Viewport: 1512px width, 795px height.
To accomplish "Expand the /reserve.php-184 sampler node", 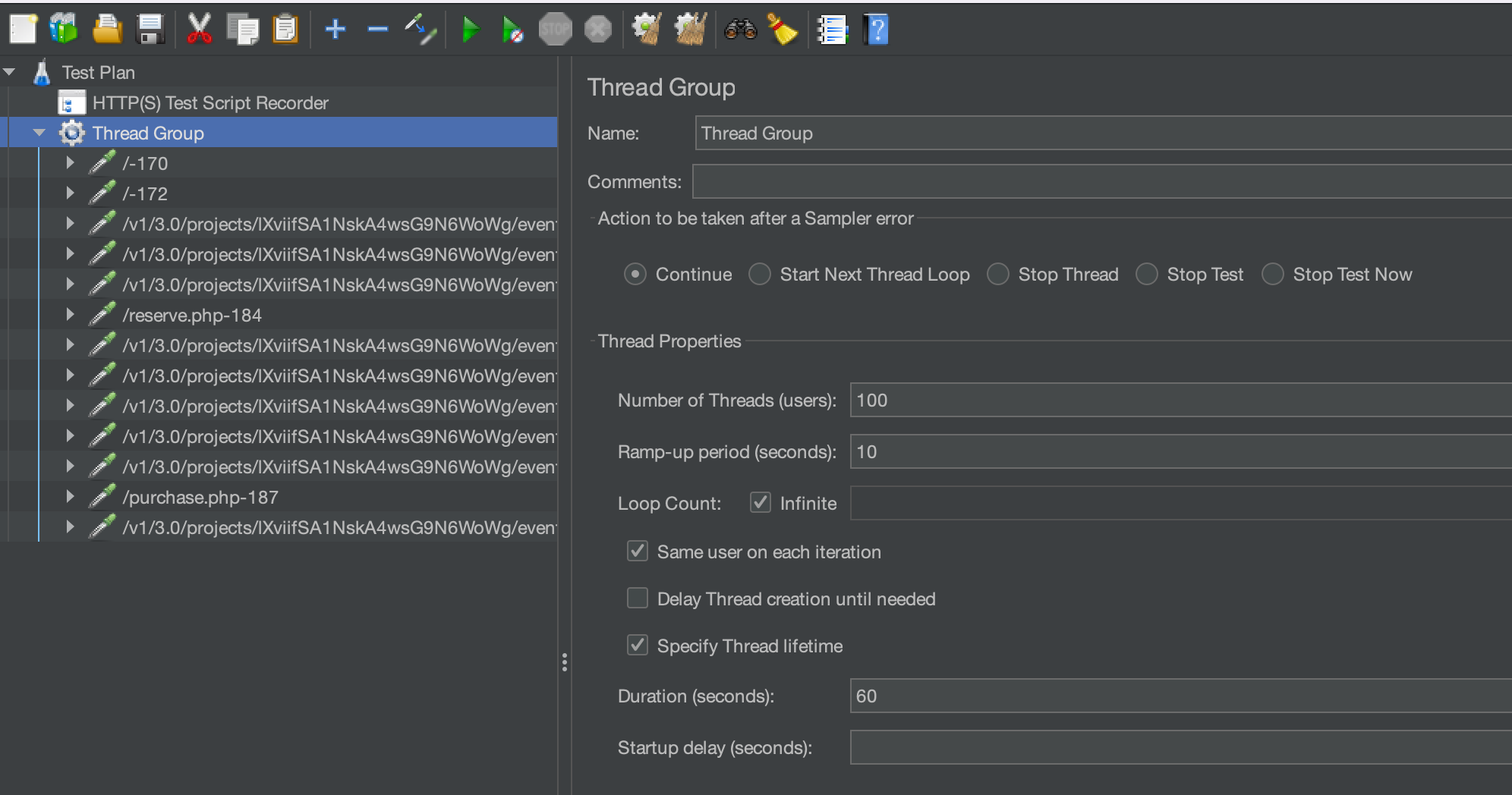I will 70,315.
